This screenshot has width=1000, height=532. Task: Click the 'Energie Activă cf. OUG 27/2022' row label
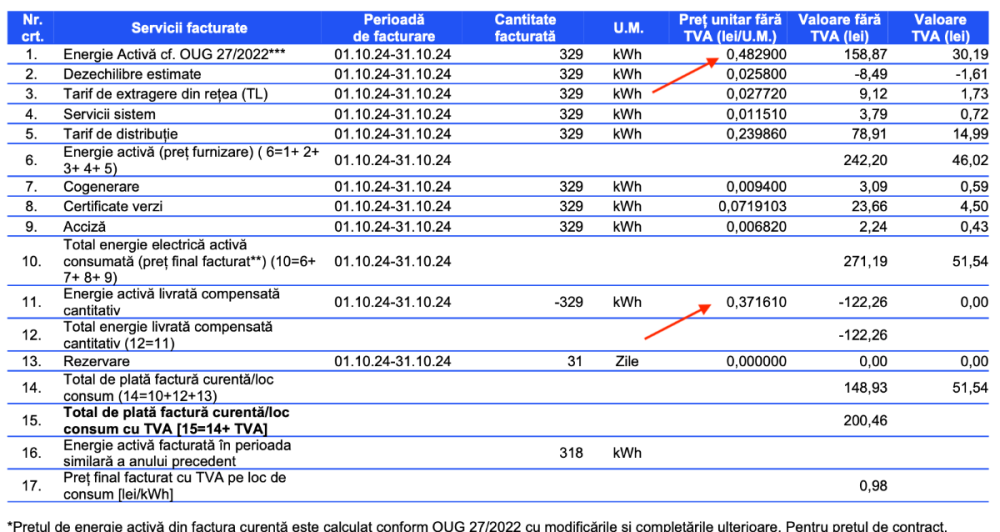pos(174,54)
